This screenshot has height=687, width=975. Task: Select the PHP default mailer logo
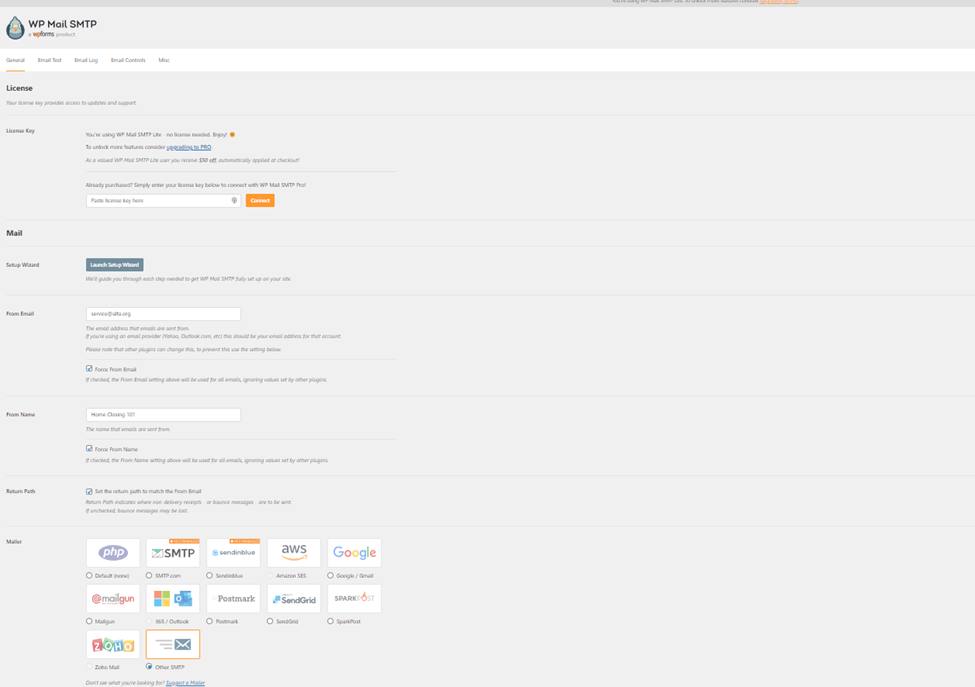113,553
